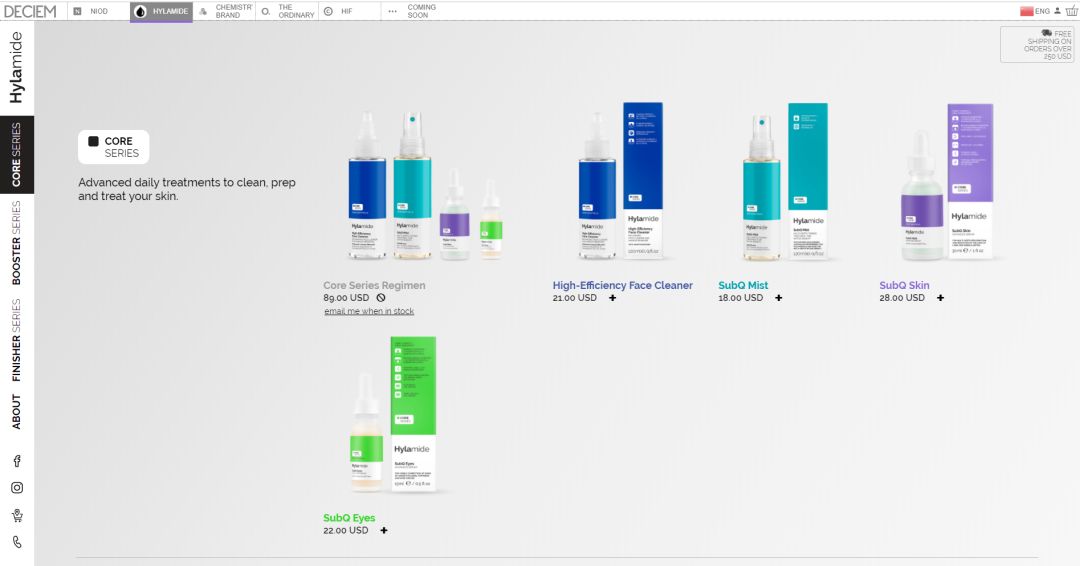Open the Booster Series sidebar section
The width and height of the screenshot is (1080, 566).
click(16, 243)
